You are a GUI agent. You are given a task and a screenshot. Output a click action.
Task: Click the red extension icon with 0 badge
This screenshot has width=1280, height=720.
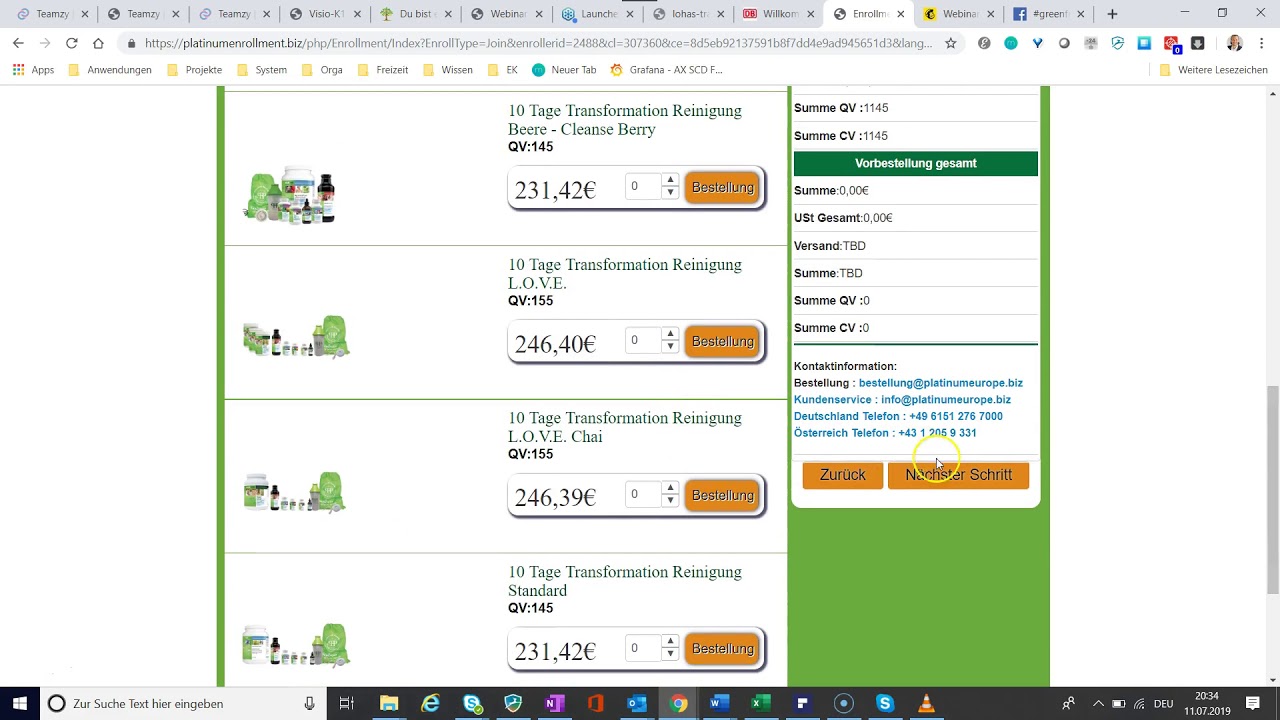point(1171,44)
